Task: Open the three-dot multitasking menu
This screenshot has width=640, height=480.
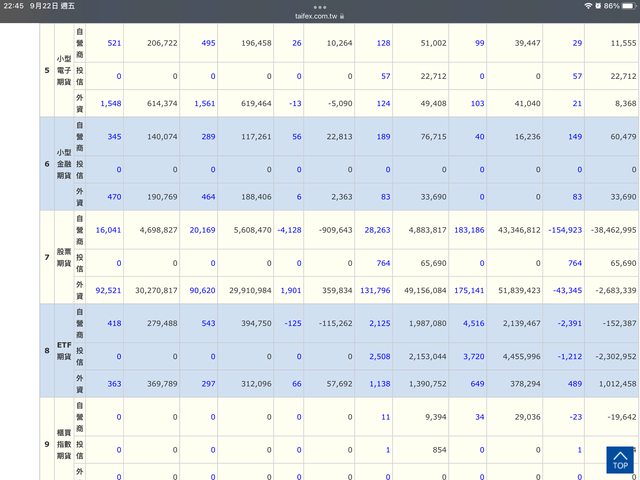Action: (x=320, y=6)
